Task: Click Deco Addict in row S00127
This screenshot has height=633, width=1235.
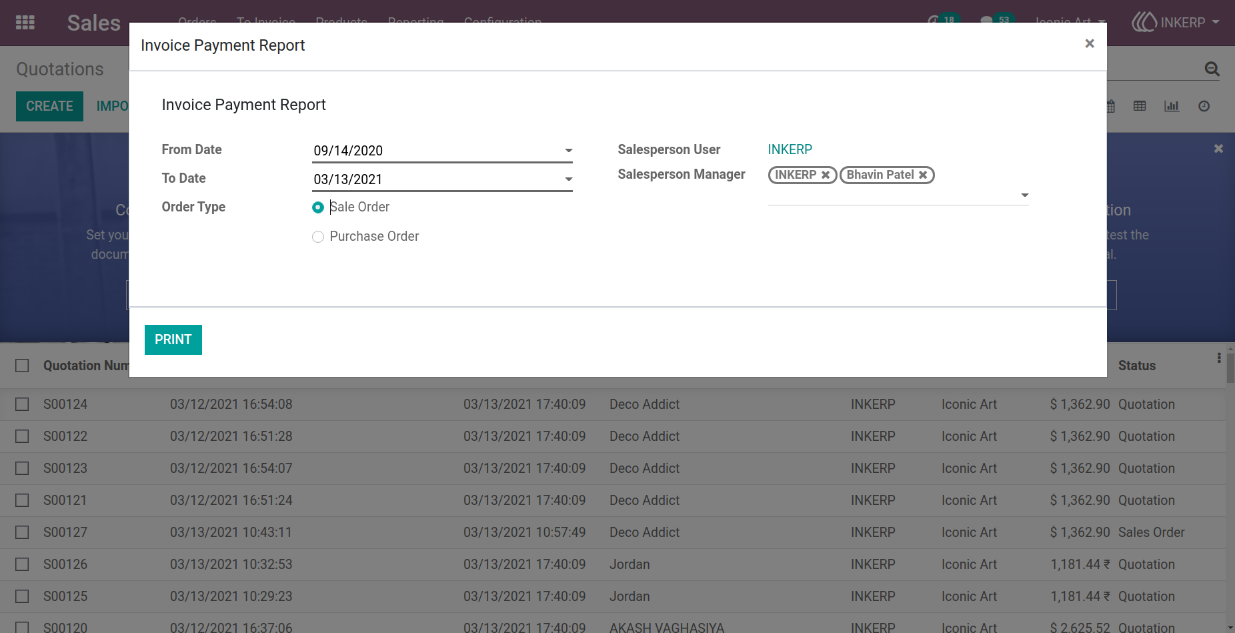Action: coord(645,533)
